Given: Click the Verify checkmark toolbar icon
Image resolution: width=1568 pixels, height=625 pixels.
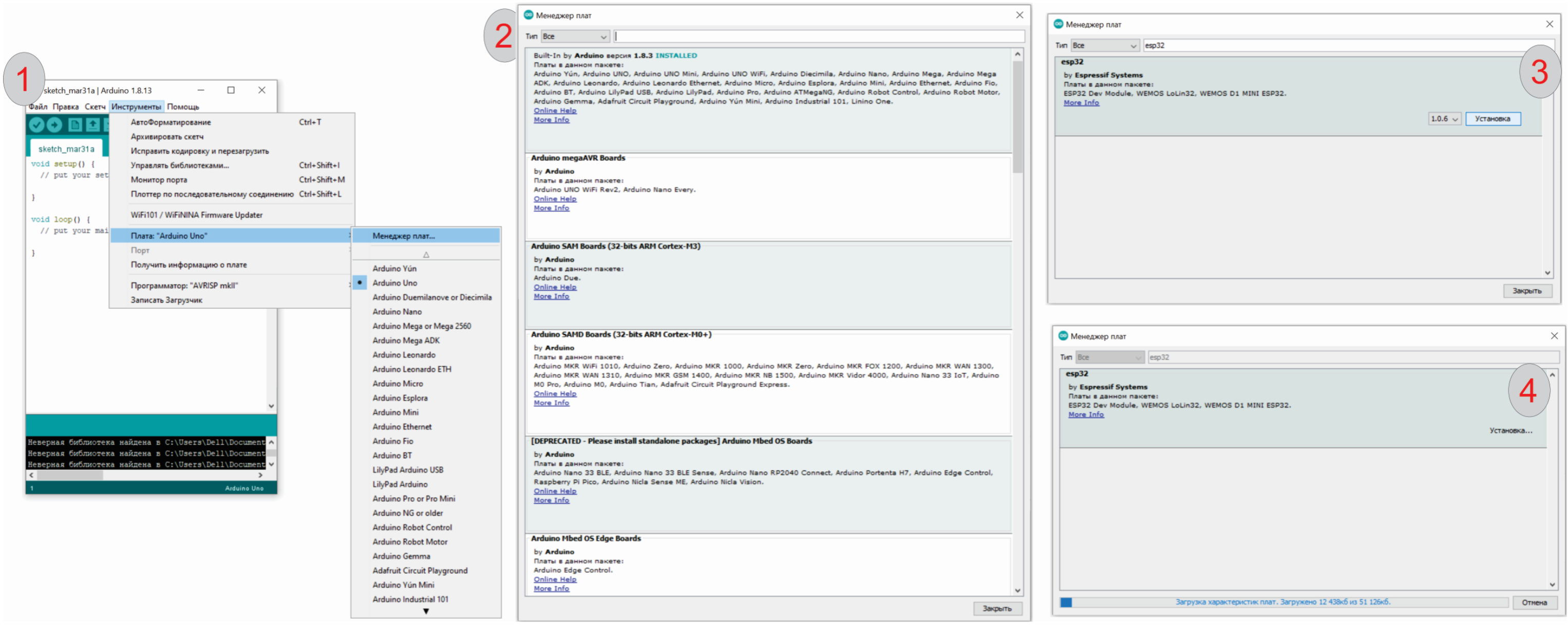Looking at the screenshot, I should click(36, 125).
